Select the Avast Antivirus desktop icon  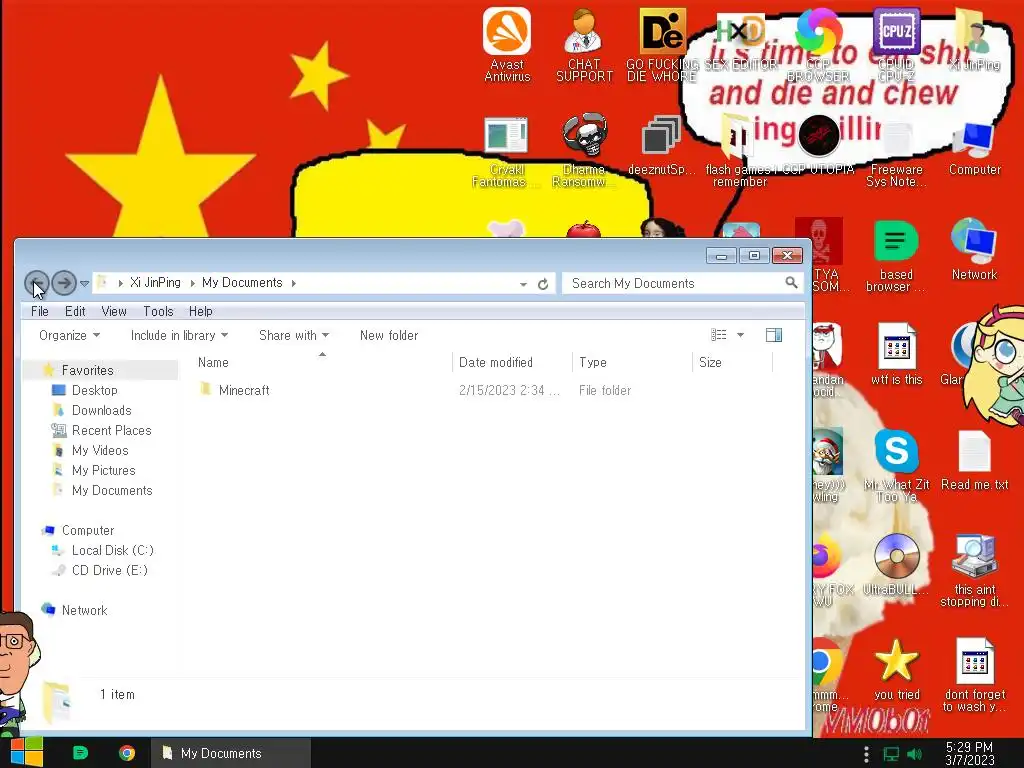click(x=507, y=44)
